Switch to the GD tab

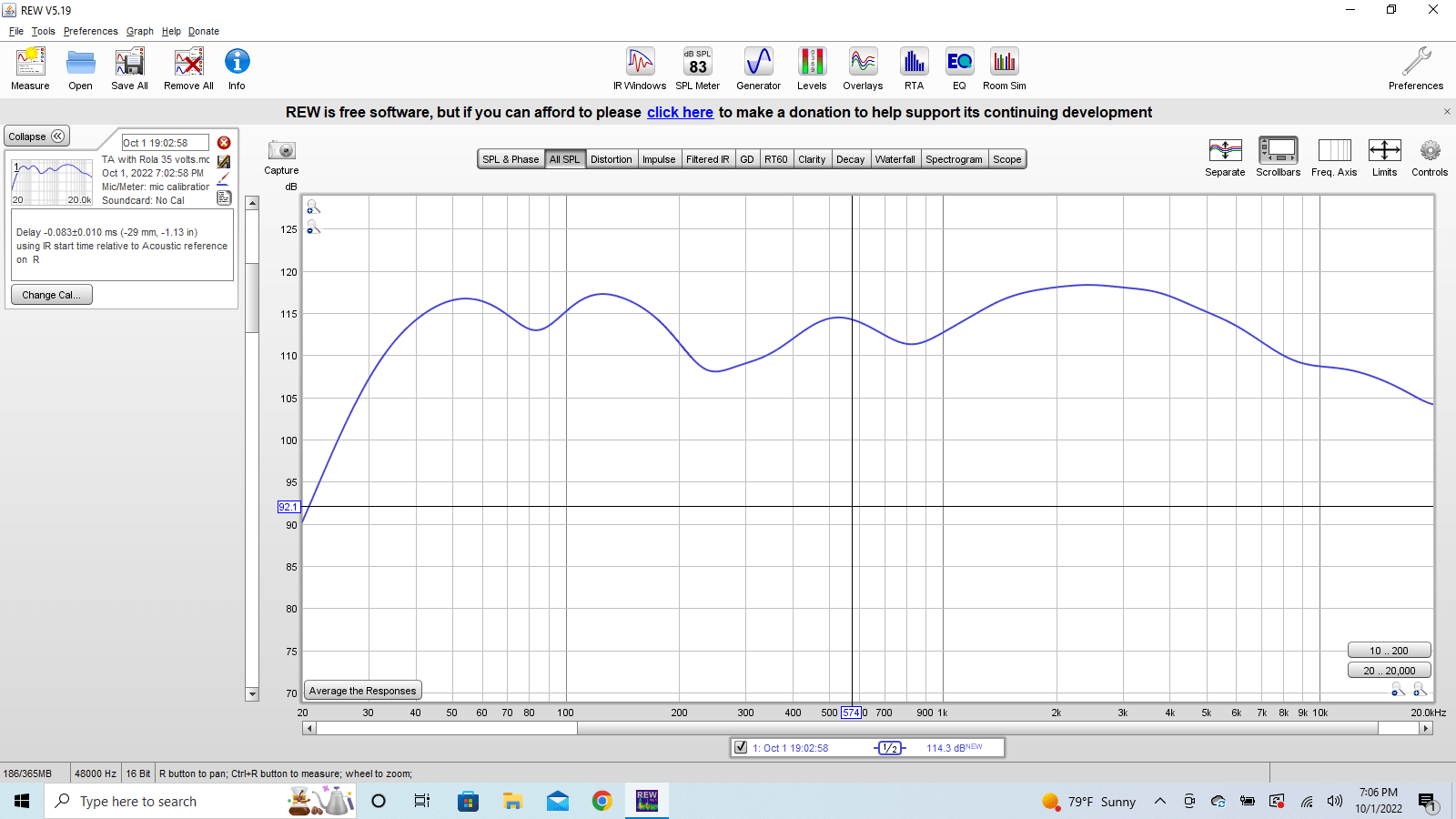point(747,159)
